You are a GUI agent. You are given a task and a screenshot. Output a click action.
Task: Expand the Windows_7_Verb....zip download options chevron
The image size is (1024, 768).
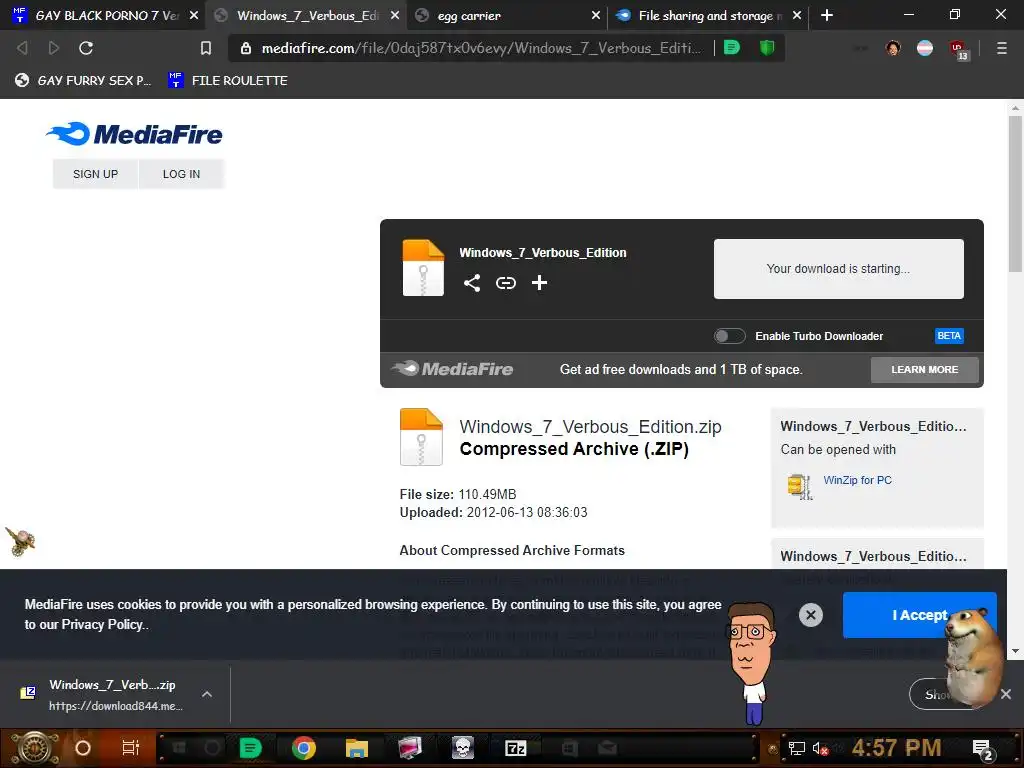(x=207, y=694)
